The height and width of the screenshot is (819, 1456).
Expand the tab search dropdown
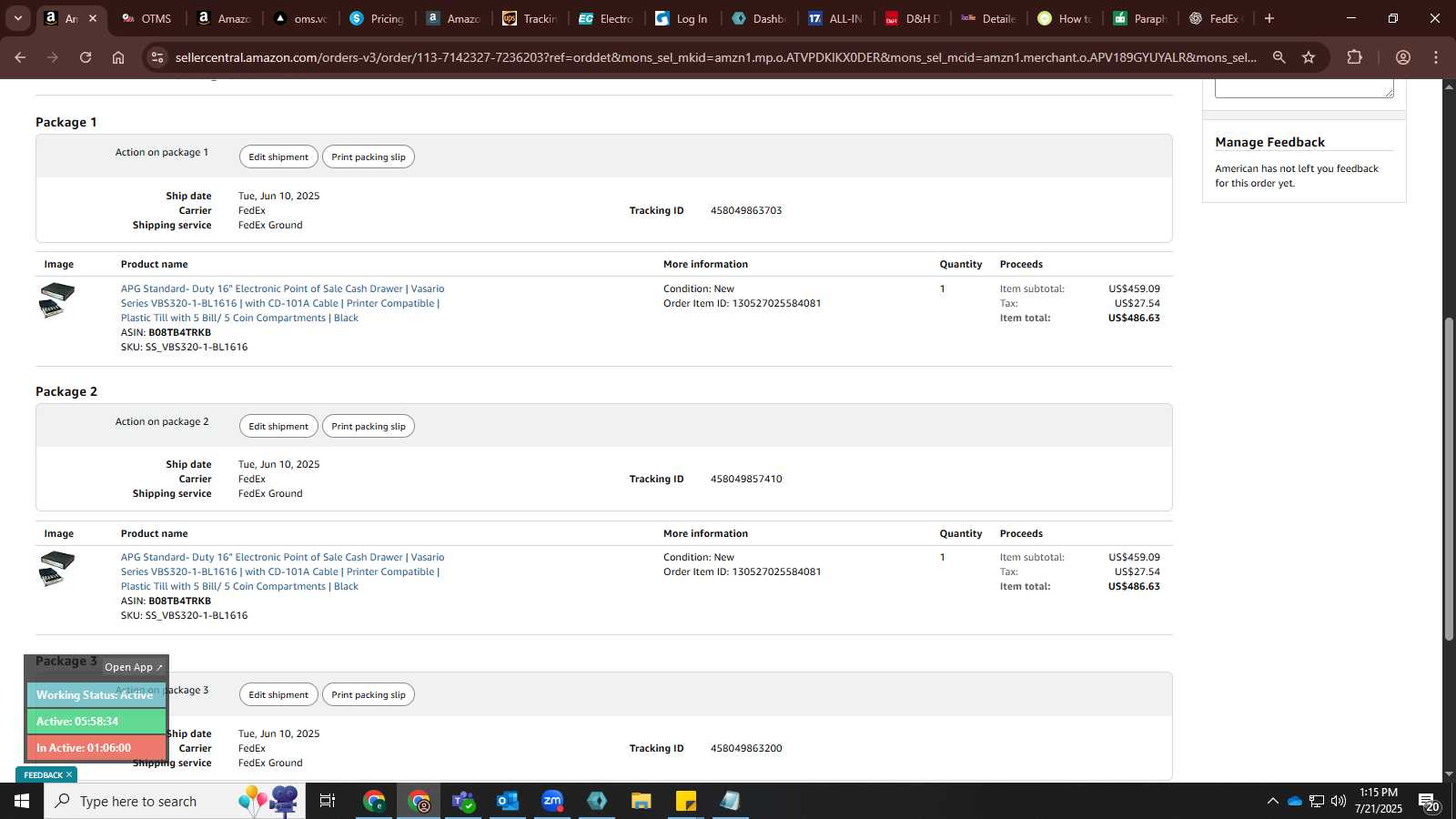[x=17, y=18]
